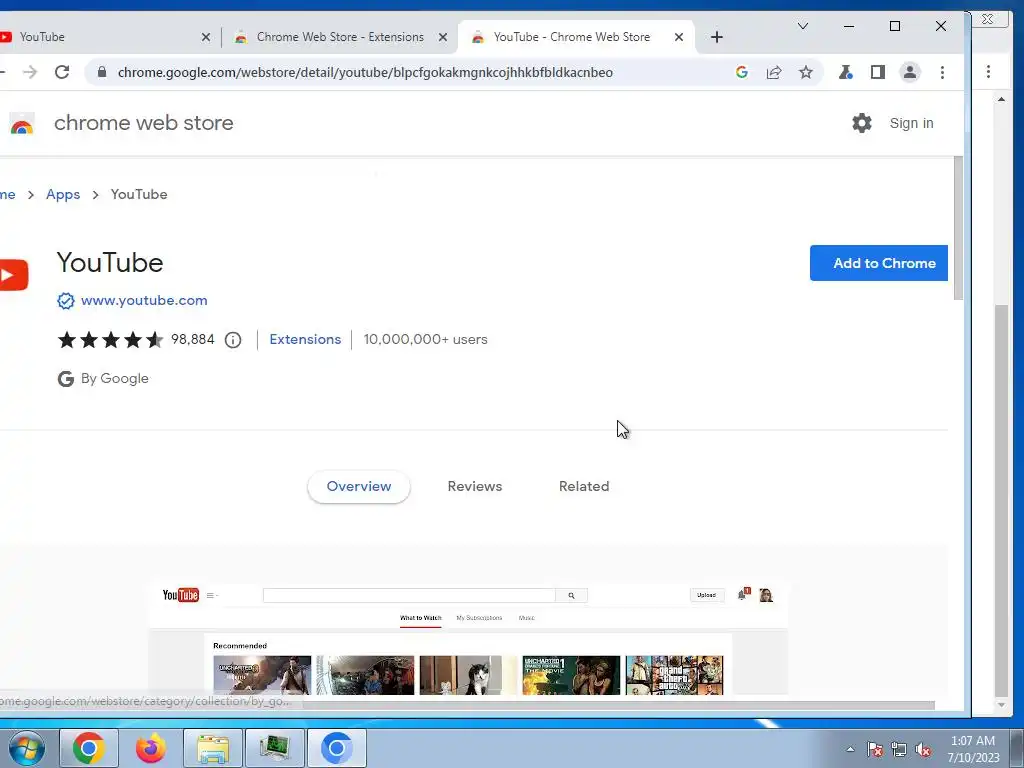Image resolution: width=1024 pixels, height=768 pixels.
Task: Click the Action Center flag icon
Action: point(875,749)
